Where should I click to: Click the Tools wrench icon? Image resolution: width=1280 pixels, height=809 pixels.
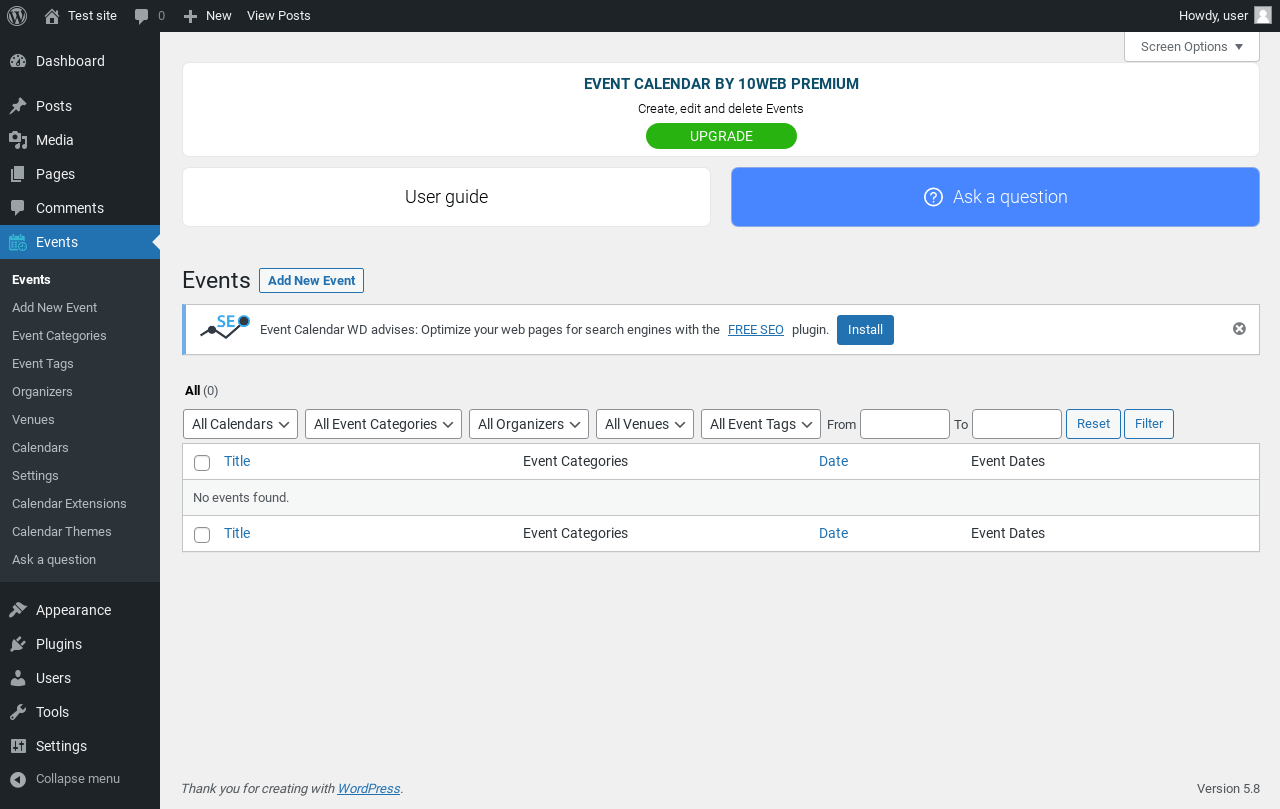[18, 712]
